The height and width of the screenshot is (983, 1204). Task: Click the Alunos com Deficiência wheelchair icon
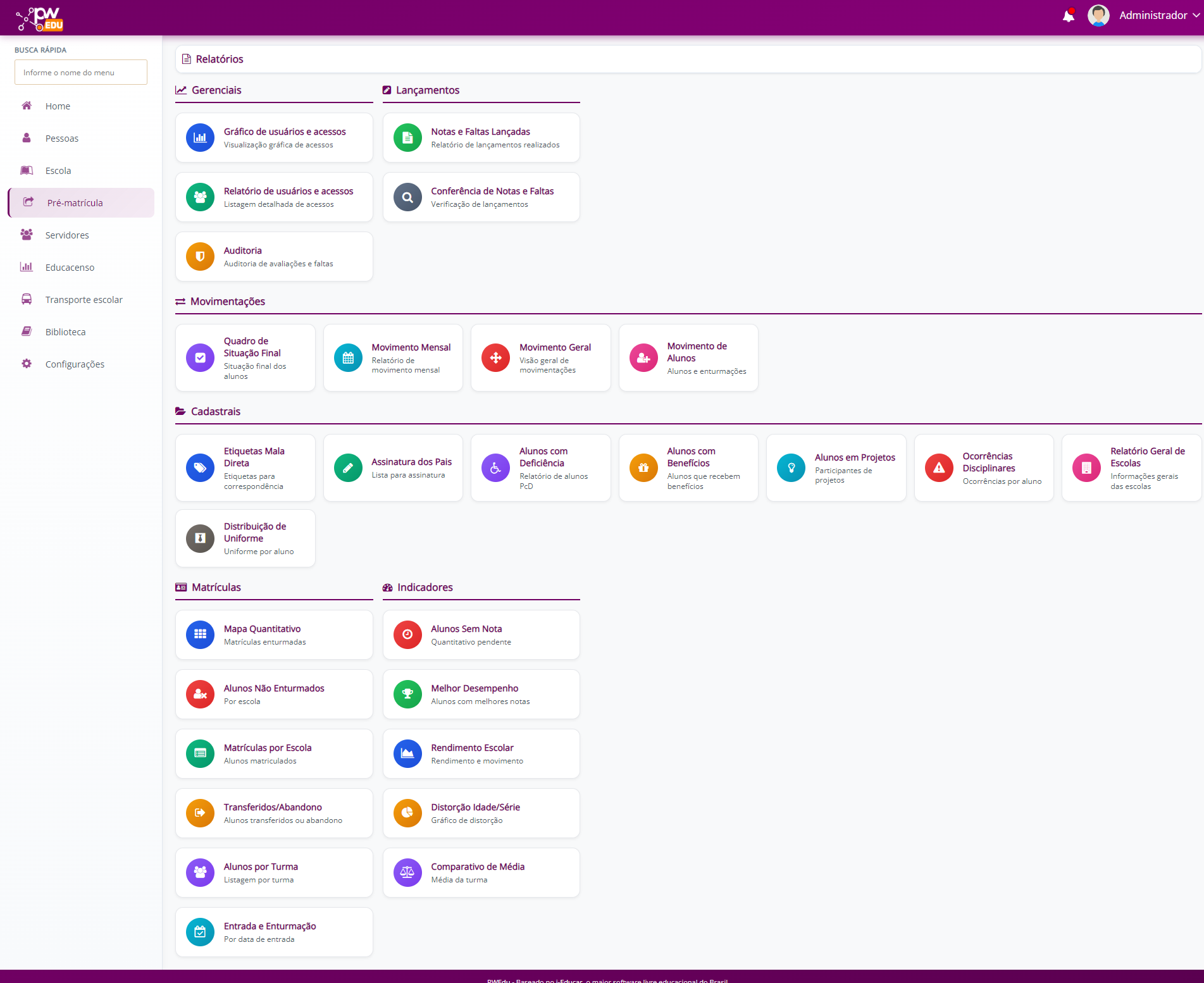(495, 468)
